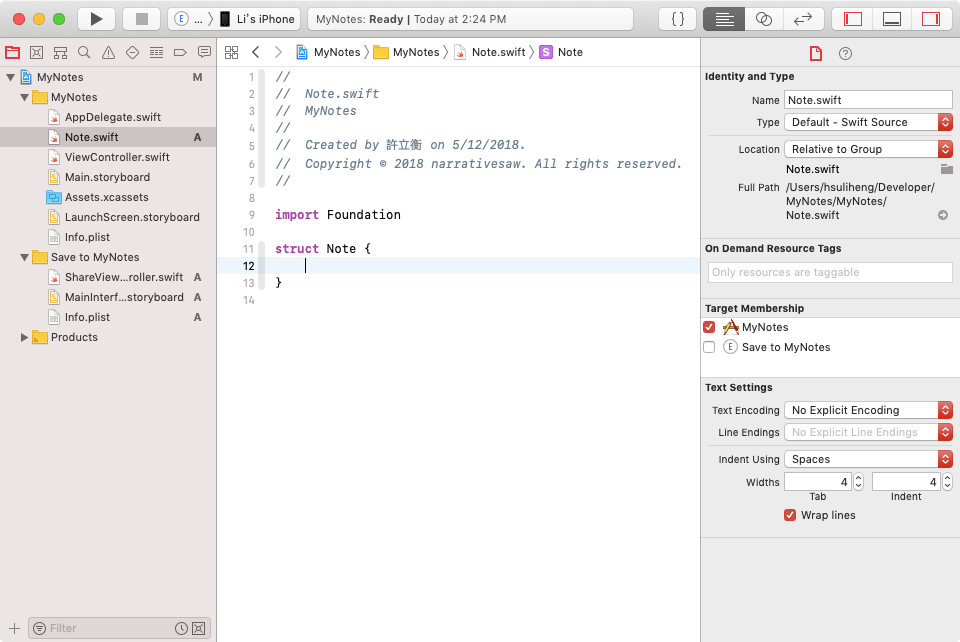The image size is (960, 642).
Task: Show the Symbol navigator
Action: pos(60,53)
